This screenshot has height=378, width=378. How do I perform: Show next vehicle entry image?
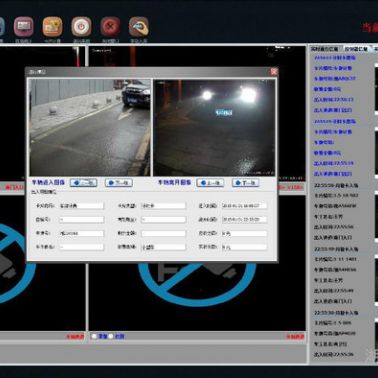point(119,183)
